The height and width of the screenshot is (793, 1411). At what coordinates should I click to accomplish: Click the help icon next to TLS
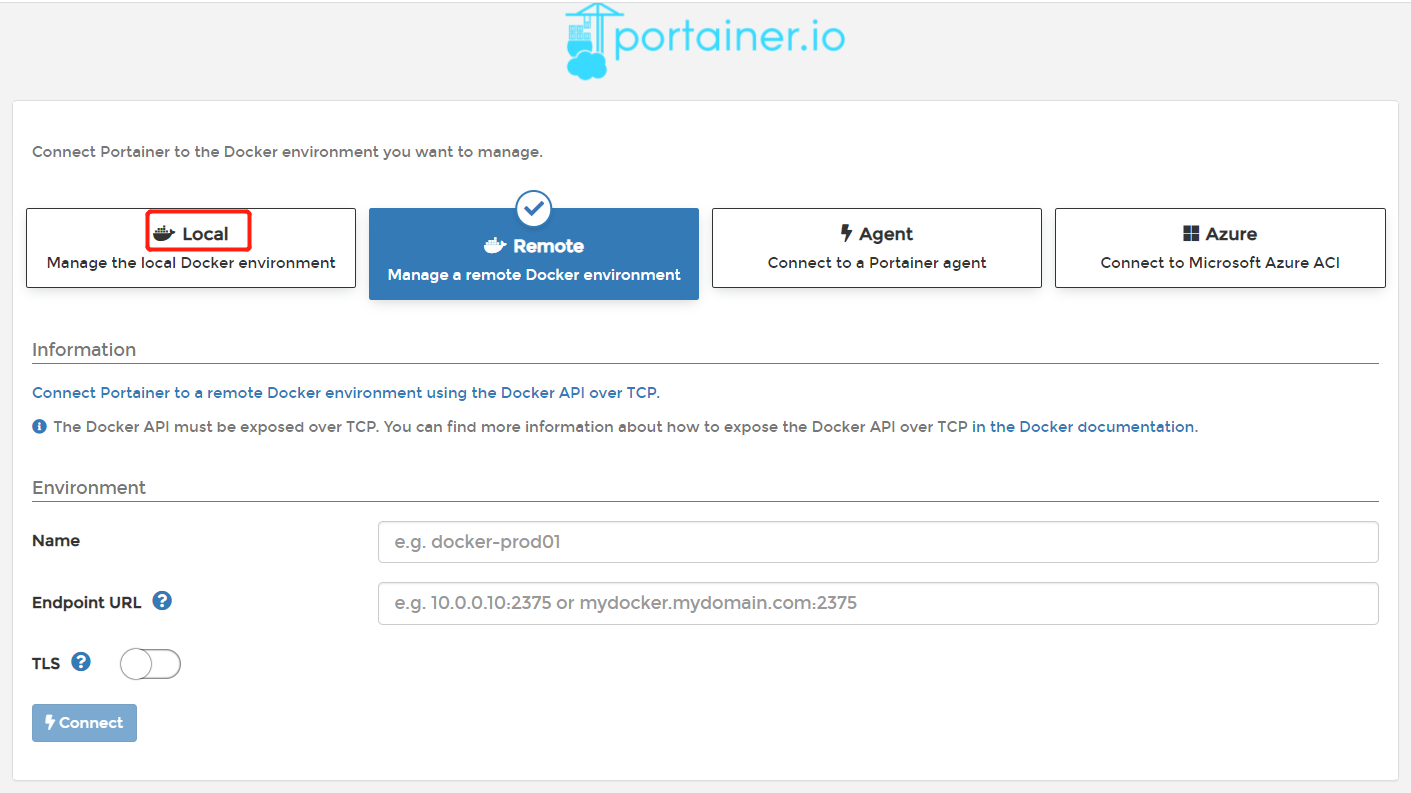pos(81,661)
